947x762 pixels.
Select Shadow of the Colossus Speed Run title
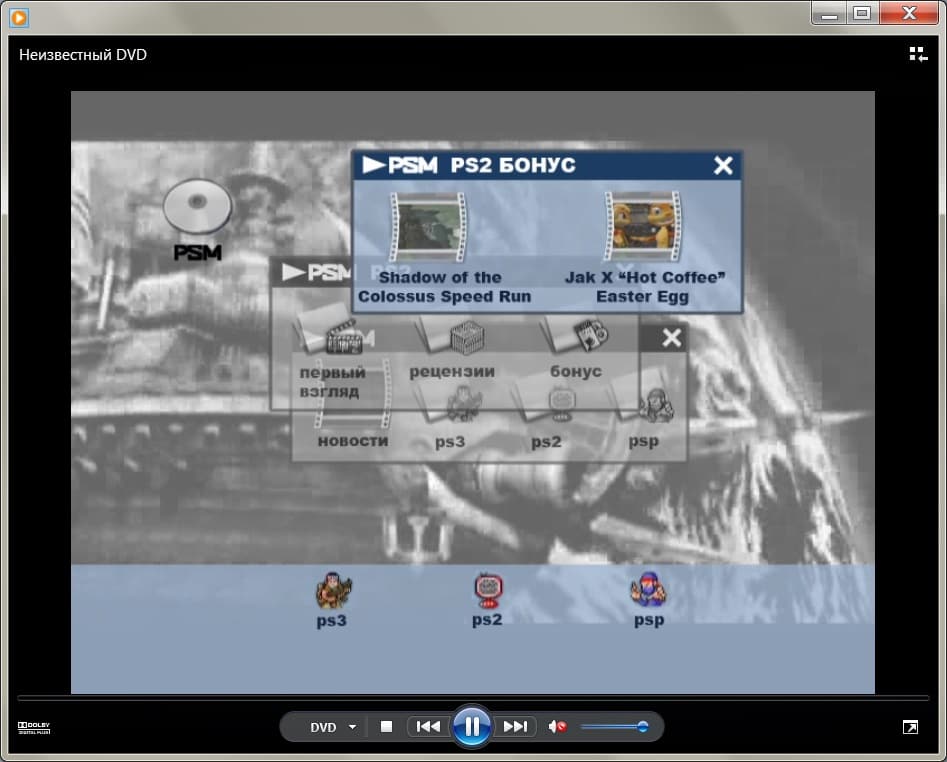(444, 287)
